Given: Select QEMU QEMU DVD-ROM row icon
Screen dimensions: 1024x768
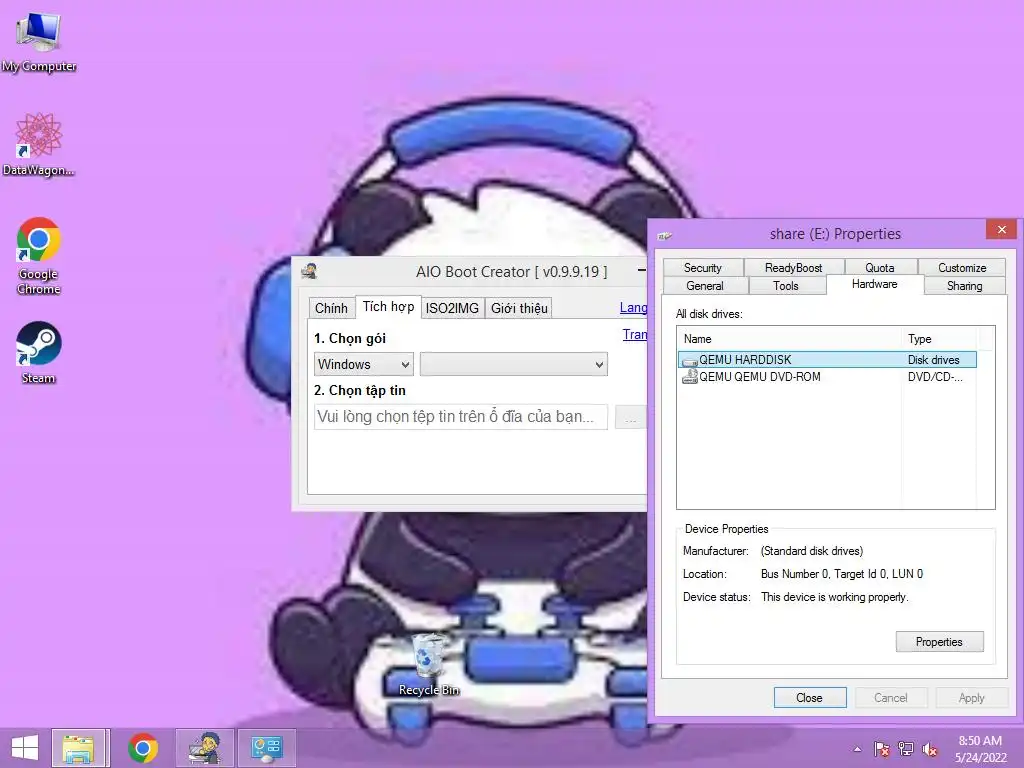Looking at the screenshot, I should point(690,377).
